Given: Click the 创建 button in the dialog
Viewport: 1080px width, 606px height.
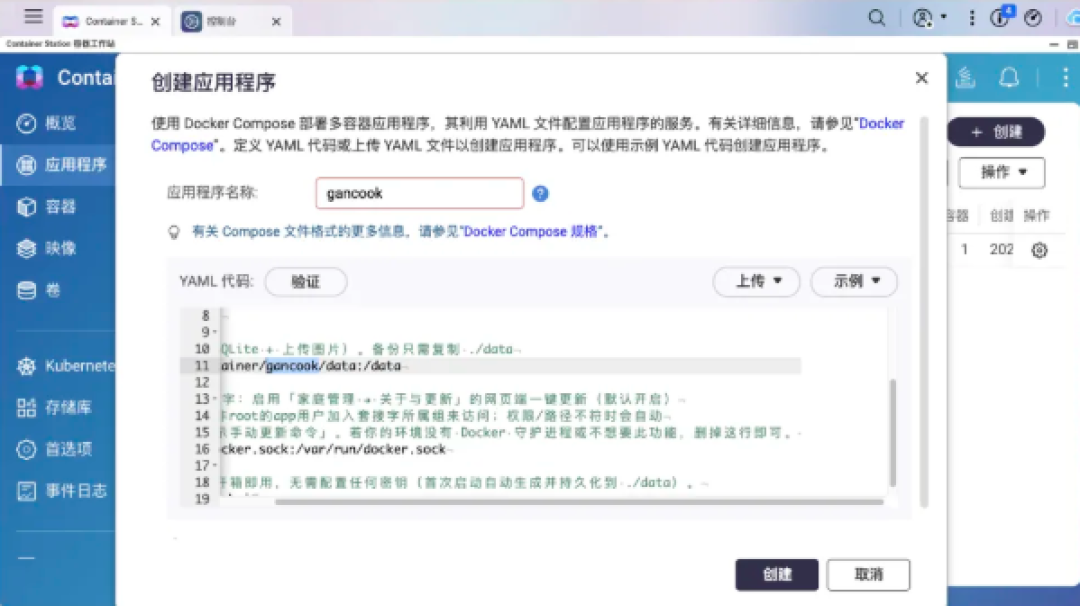Looking at the screenshot, I should pos(777,574).
